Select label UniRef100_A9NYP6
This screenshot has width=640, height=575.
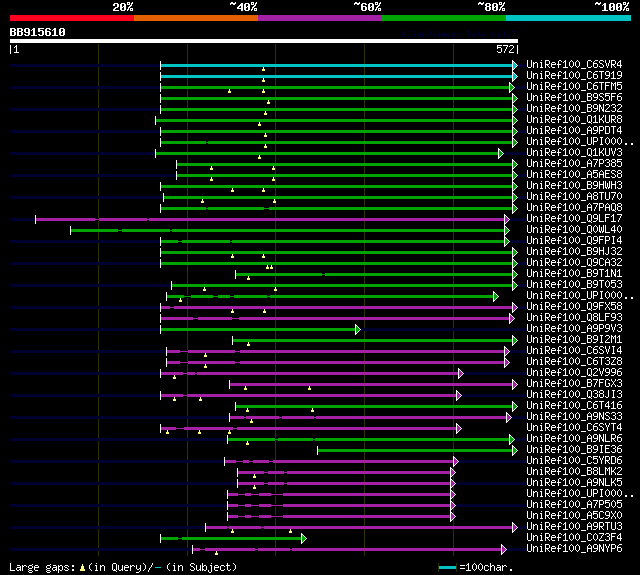(574, 549)
